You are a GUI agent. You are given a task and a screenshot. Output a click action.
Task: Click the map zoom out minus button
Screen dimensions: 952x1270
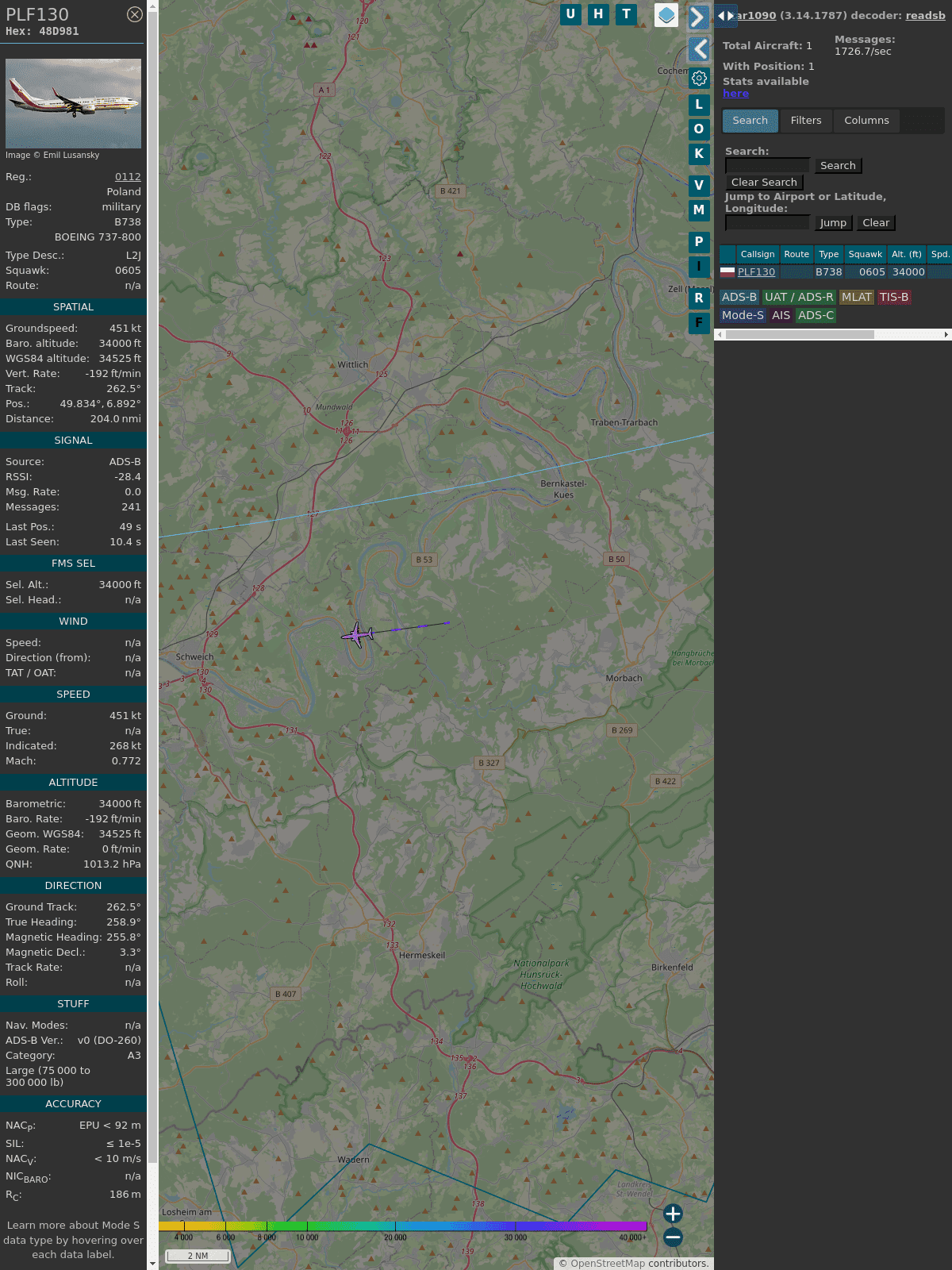pyautogui.click(x=673, y=1237)
